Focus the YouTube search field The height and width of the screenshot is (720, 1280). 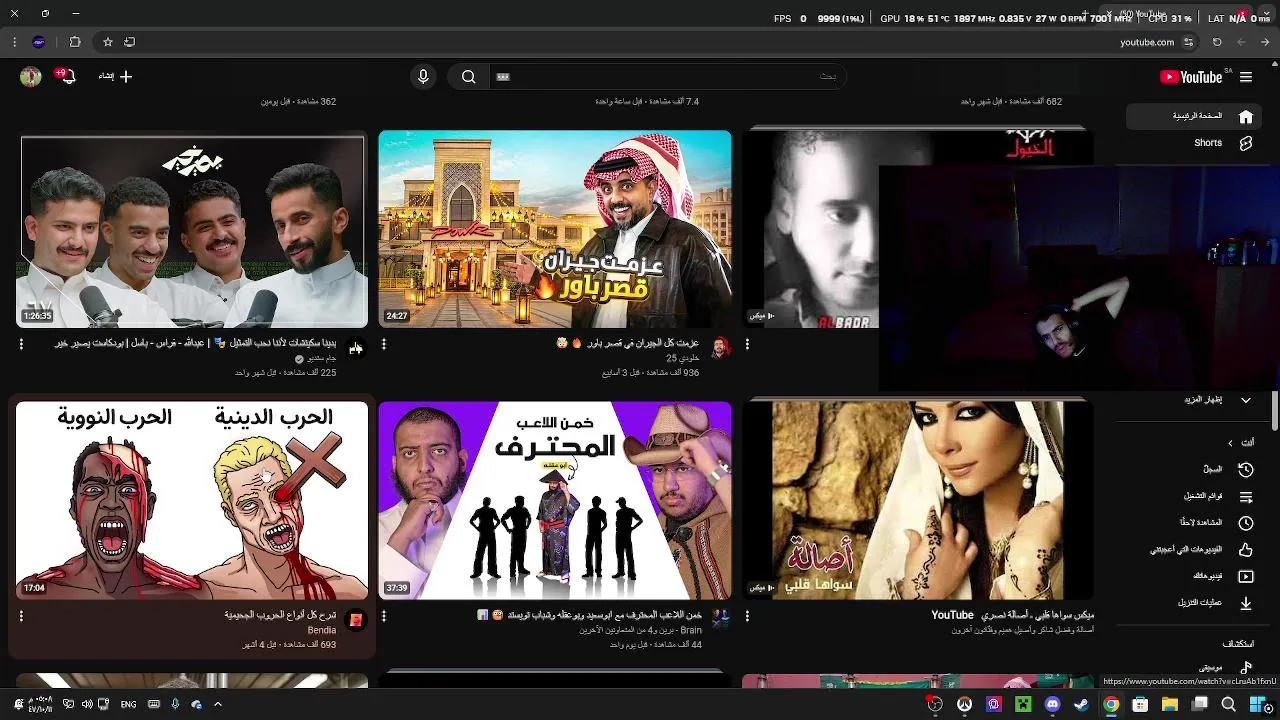667,77
